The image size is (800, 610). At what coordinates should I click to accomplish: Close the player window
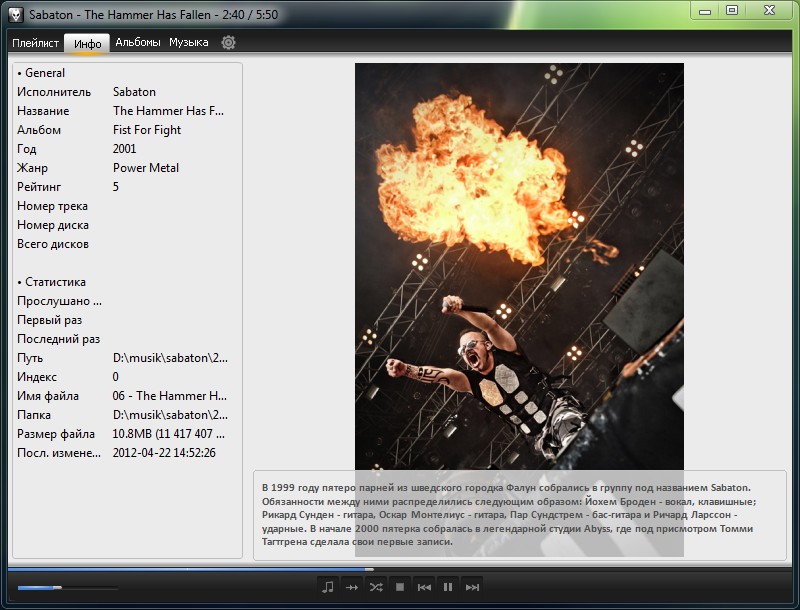click(769, 11)
